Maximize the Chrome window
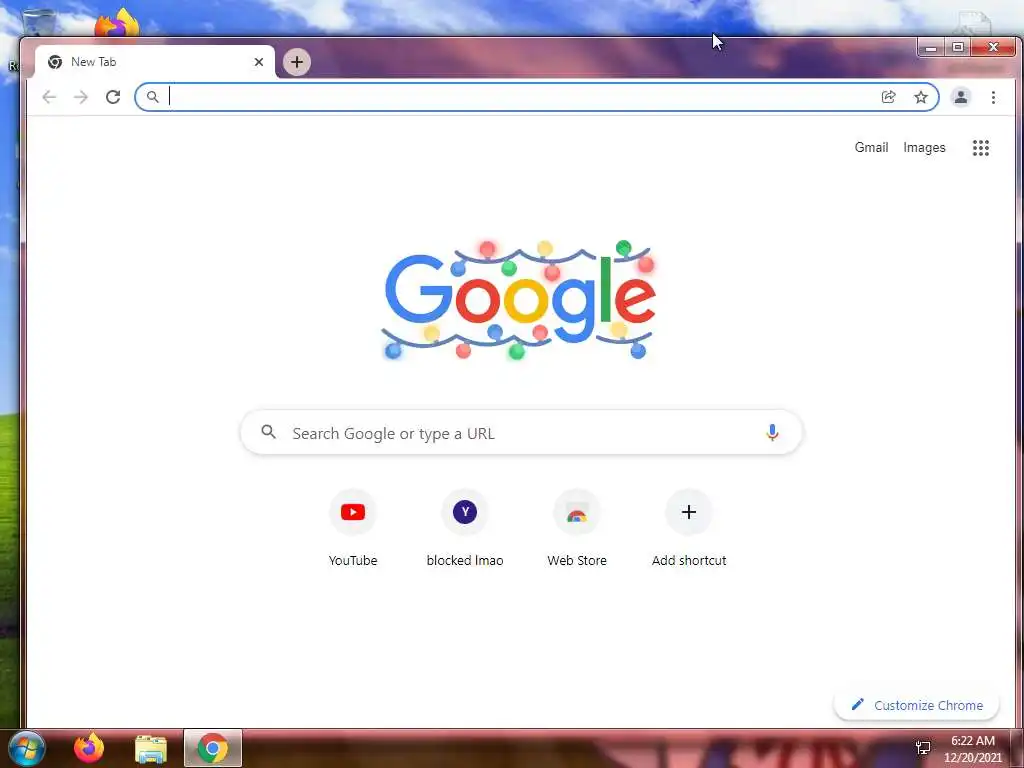Image resolution: width=1024 pixels, height=768 pixels. (x=958, y=47)
